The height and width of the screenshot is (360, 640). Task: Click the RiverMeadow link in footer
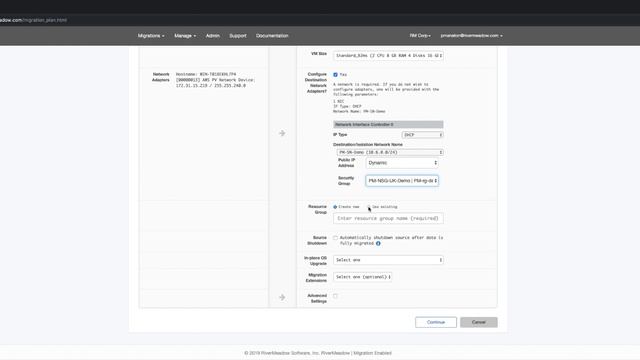336,353
